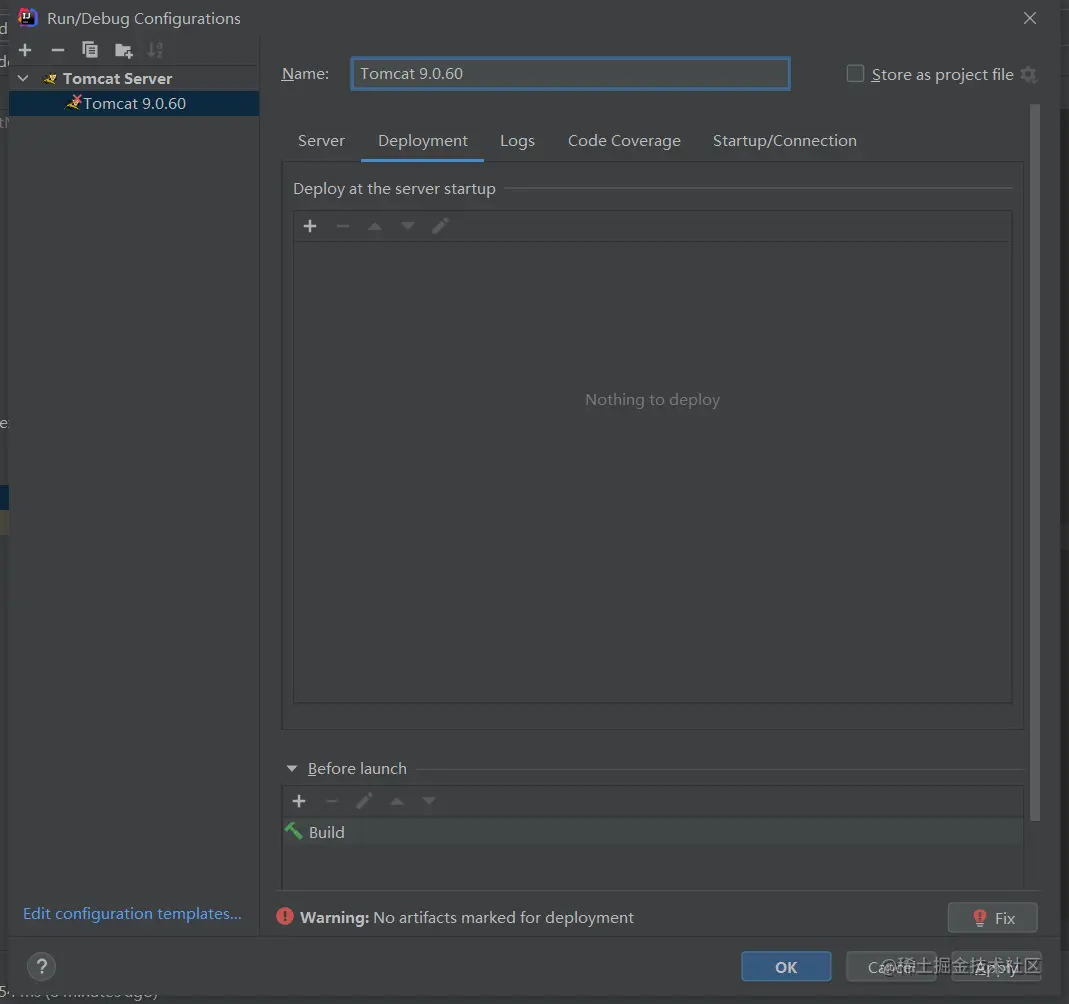This screenshot has width=1069, height=1004.
Task: Open help with question mark button
Action: pyautogui.click(x=42, y=967)
